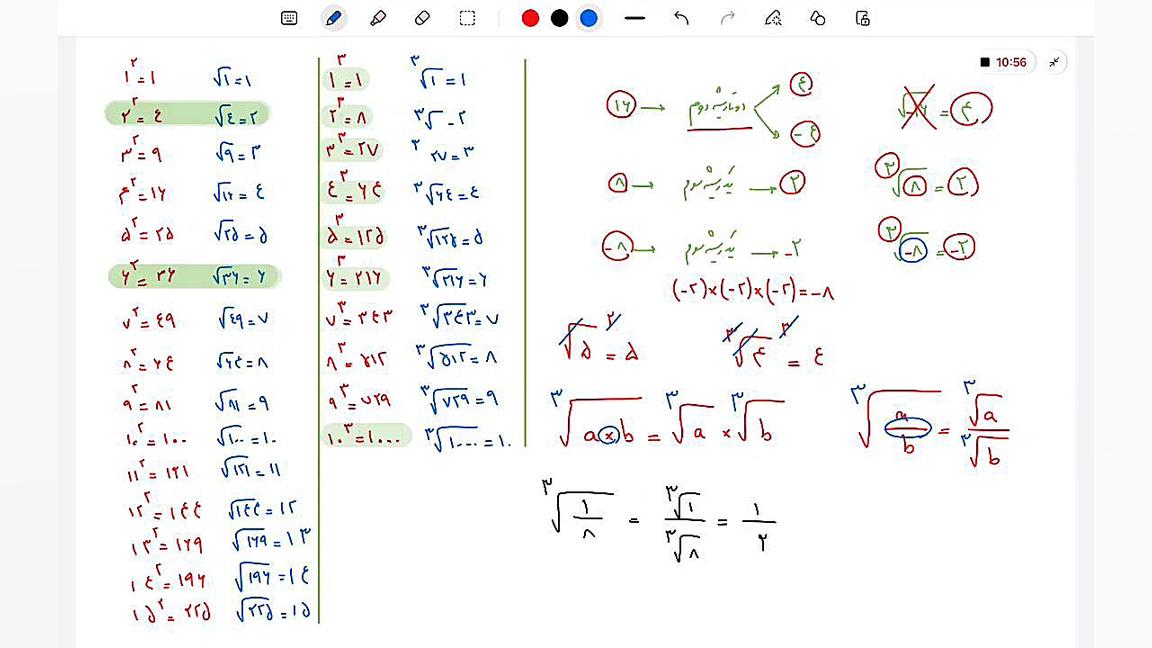Open the stroke thickness line option

coord(635,18)
